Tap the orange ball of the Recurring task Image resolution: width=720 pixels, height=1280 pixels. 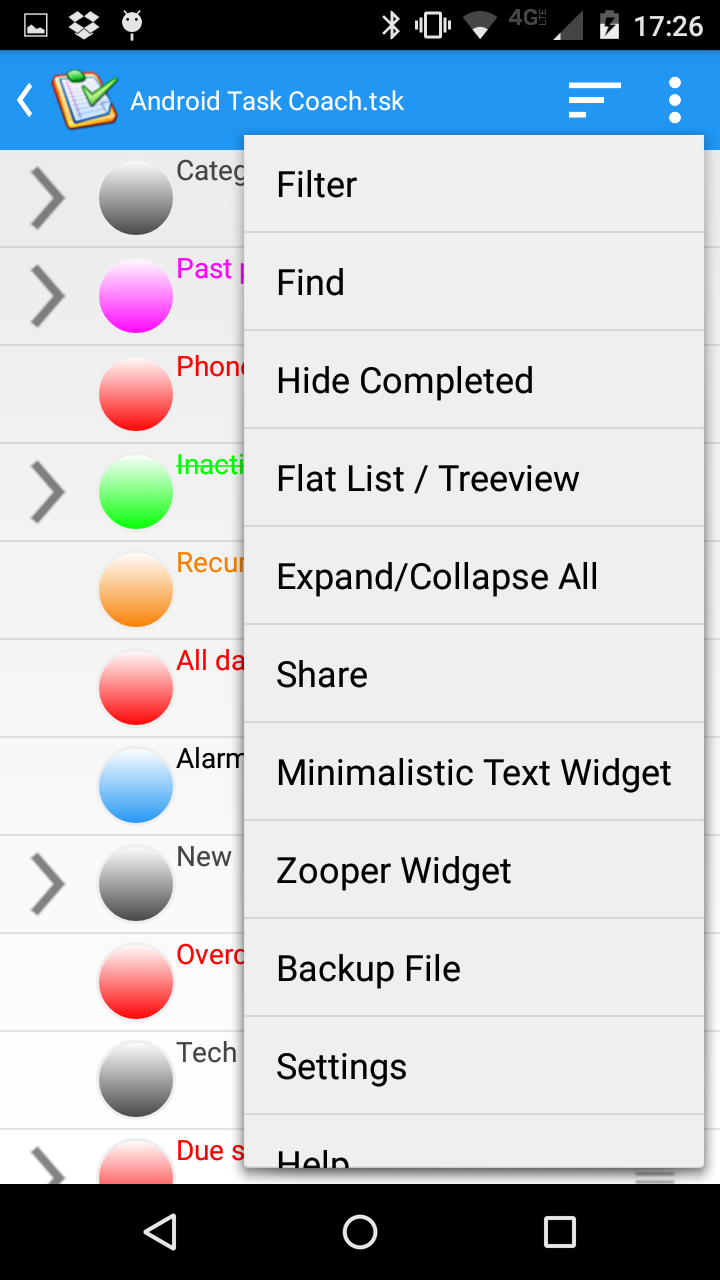click(x=136, y=590)
